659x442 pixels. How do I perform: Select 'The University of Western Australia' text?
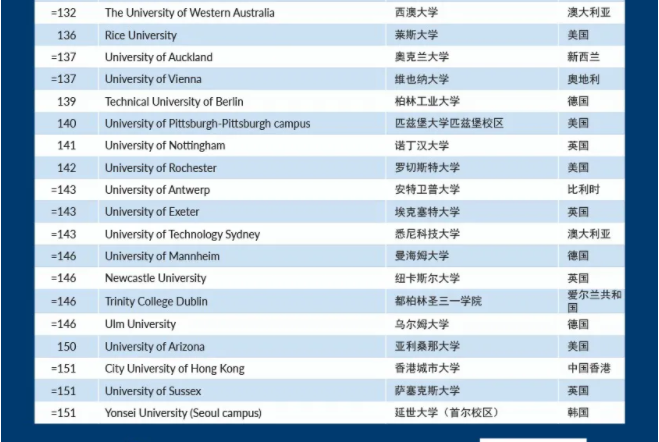[190, 13]
